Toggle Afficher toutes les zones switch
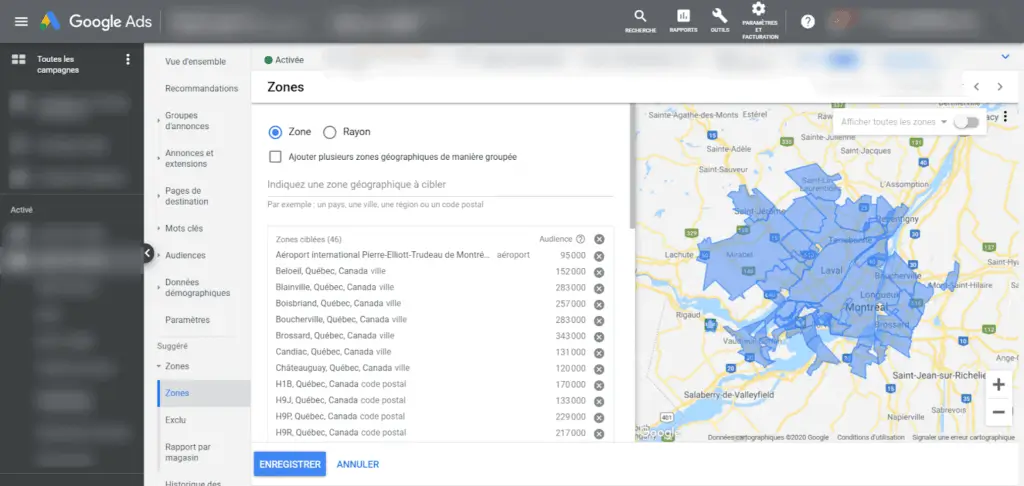The image size is (1024, 486). [966, 122]
